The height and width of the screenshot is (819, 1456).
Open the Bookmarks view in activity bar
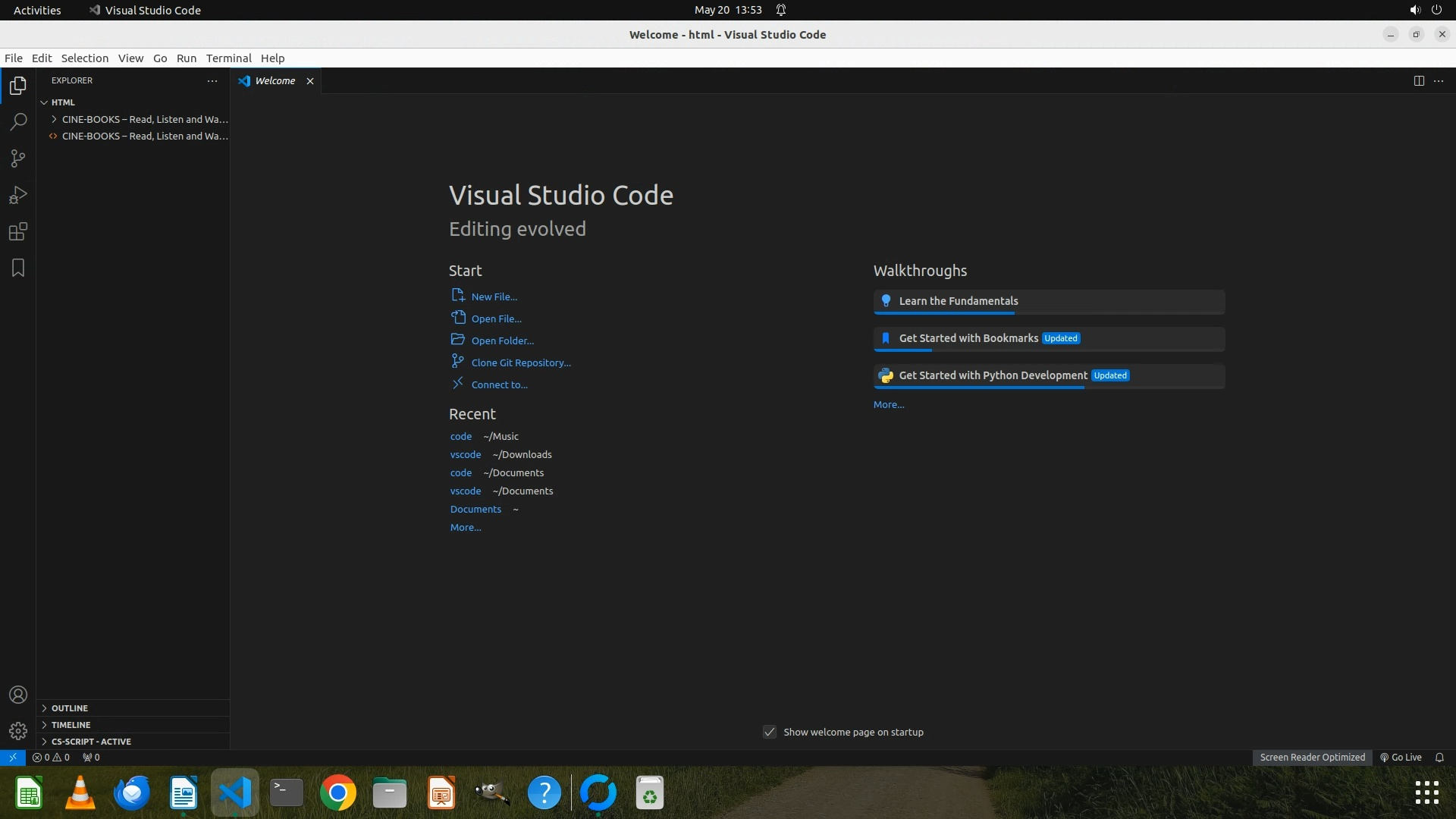coord(18,268)
